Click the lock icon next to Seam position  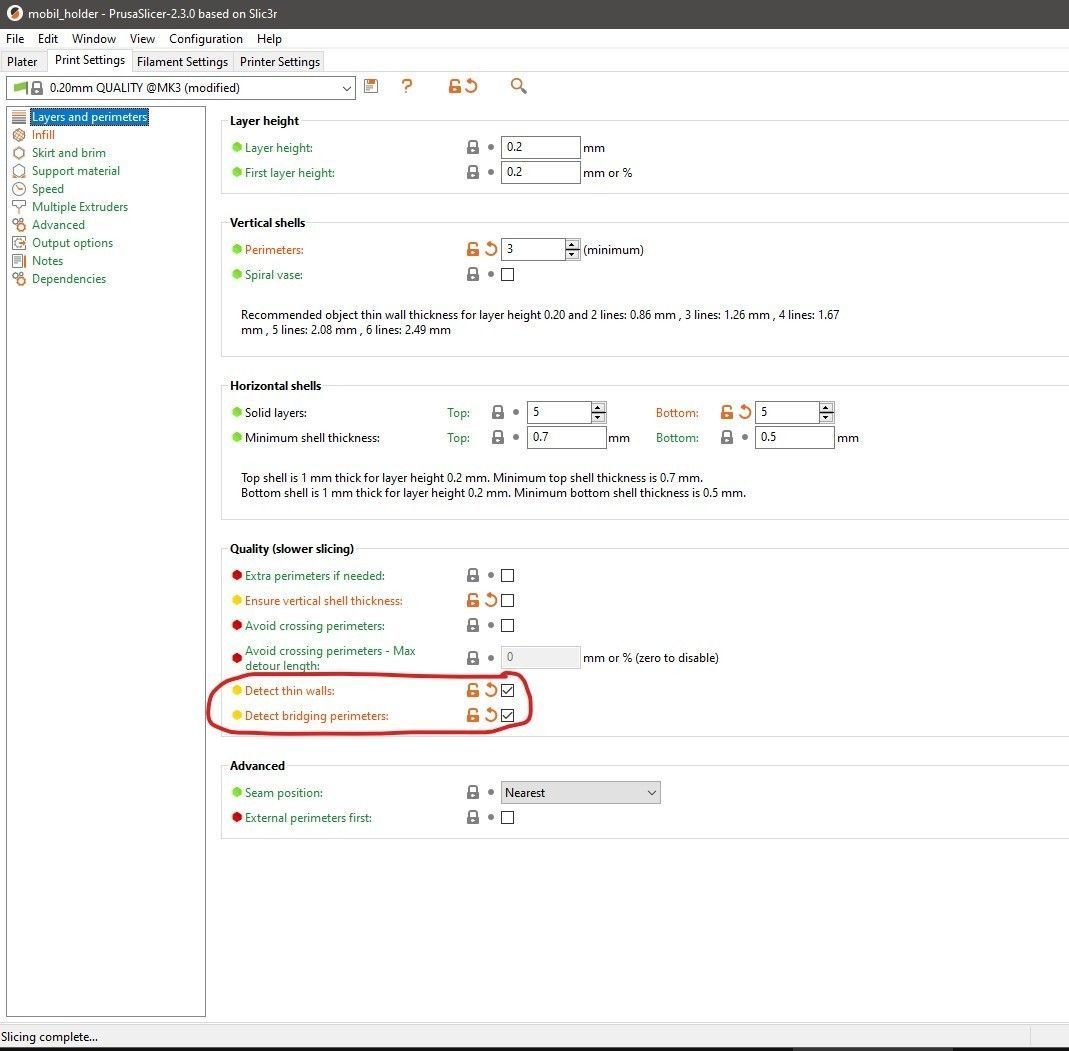[x=472, y=793]
